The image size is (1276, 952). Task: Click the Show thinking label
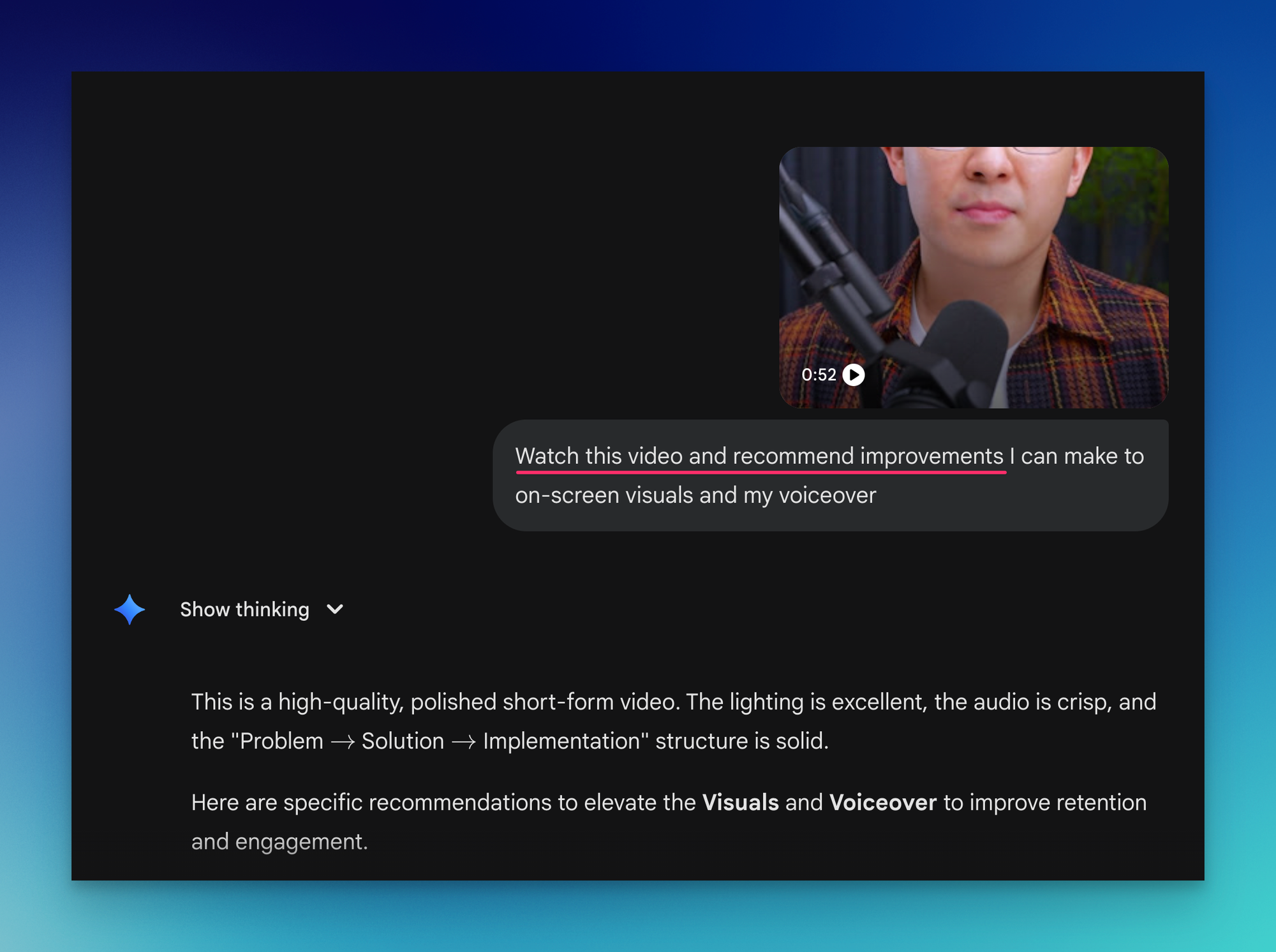[244, 609]
